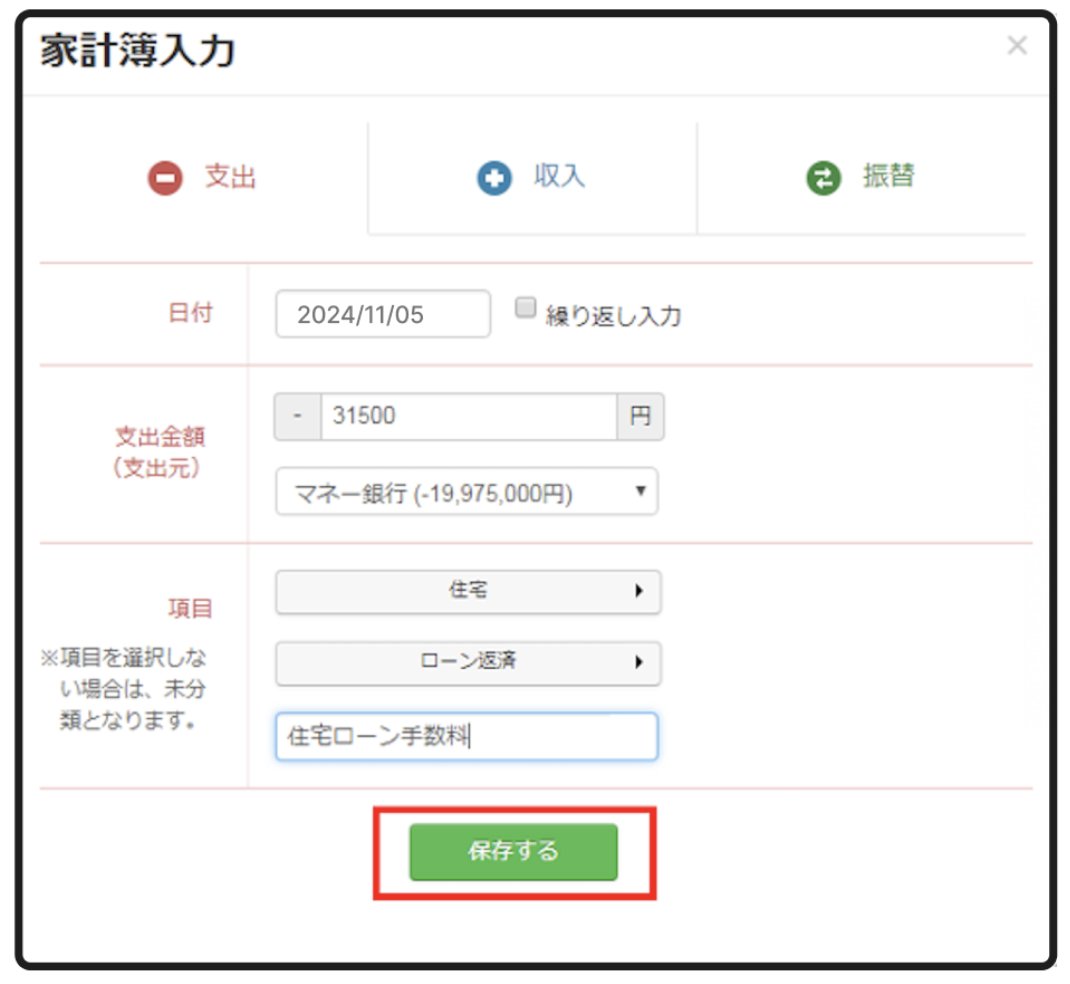Click the 支出金額 label
Viewport: 1070px width, 984px height.
160,437
